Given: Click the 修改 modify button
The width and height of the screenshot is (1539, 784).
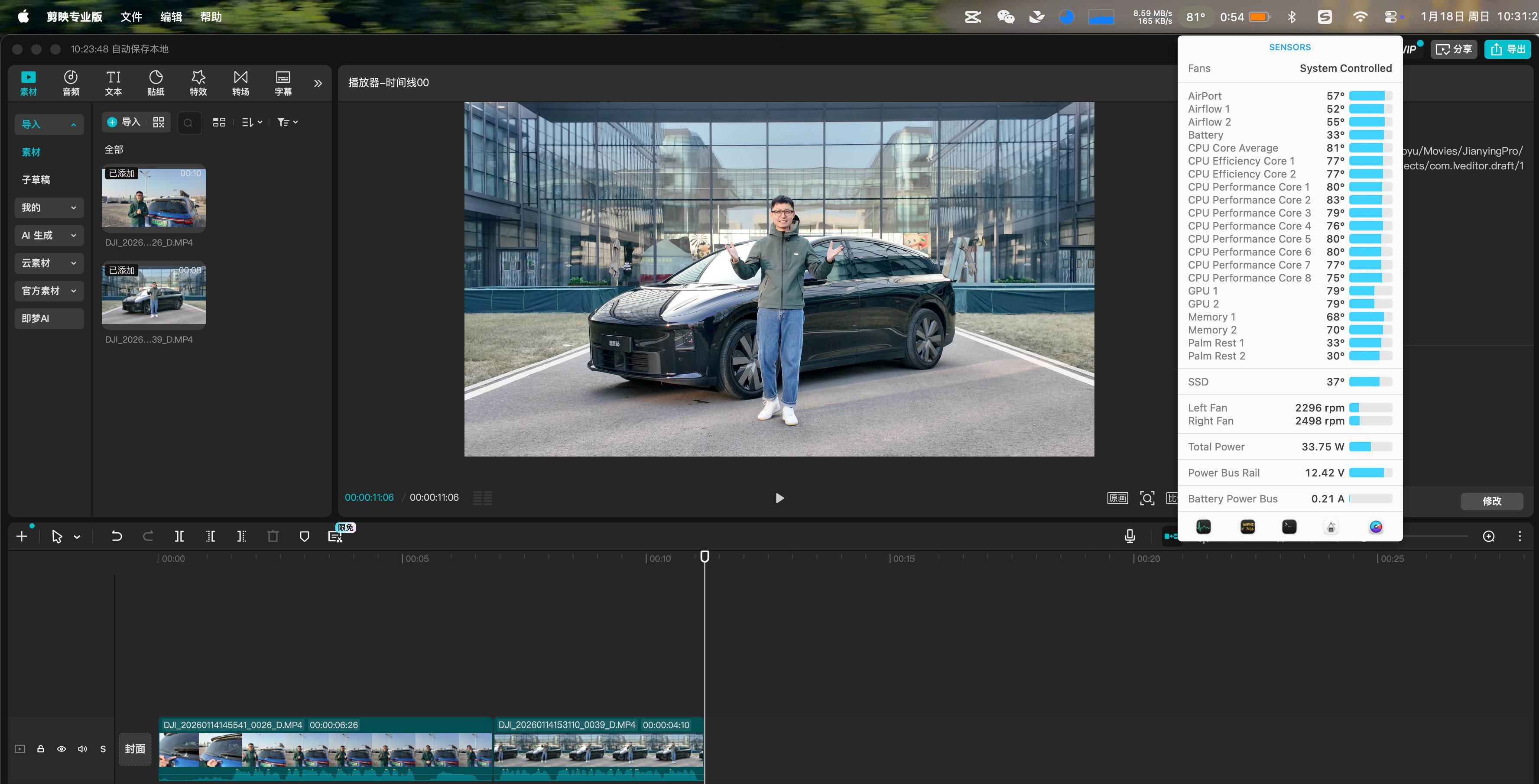Looking at the screenshot, I should [x=1491, y=501].
